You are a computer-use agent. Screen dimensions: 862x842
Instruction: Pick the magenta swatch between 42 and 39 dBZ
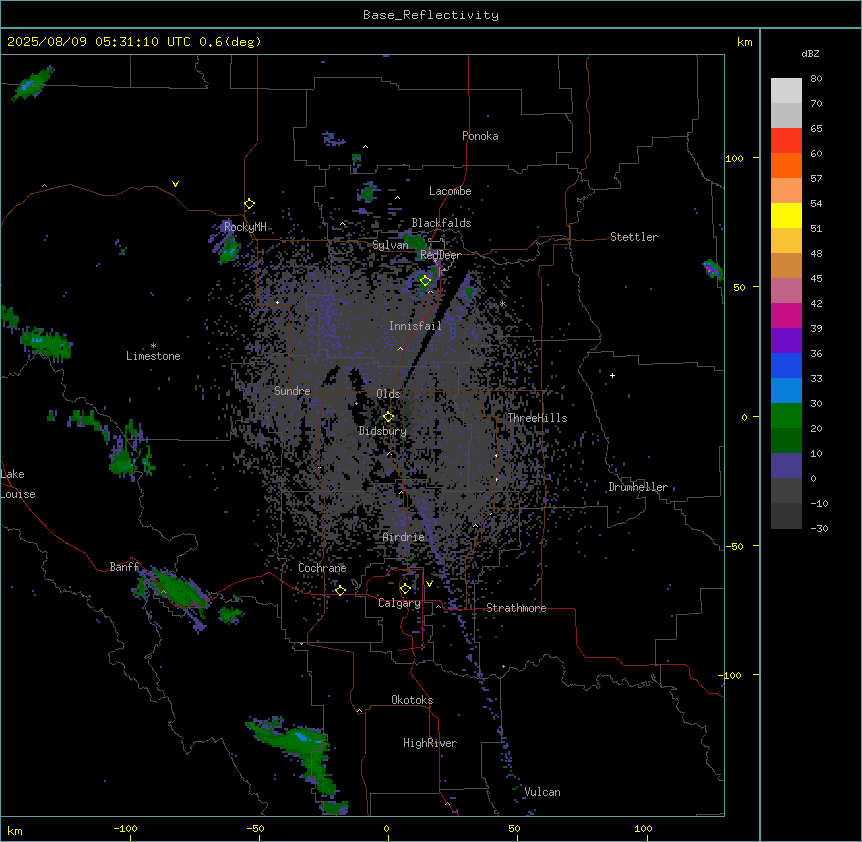click(786, 315)
